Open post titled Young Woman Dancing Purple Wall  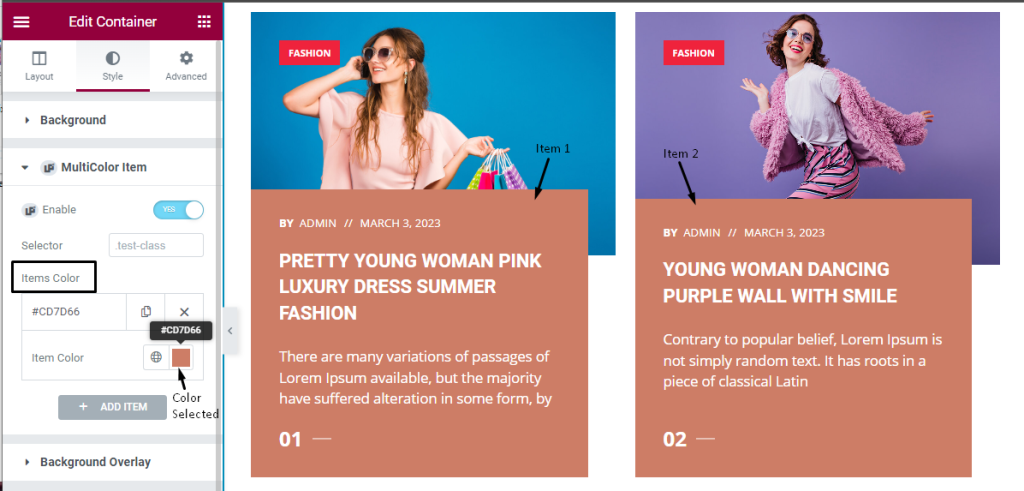point(780,282)
